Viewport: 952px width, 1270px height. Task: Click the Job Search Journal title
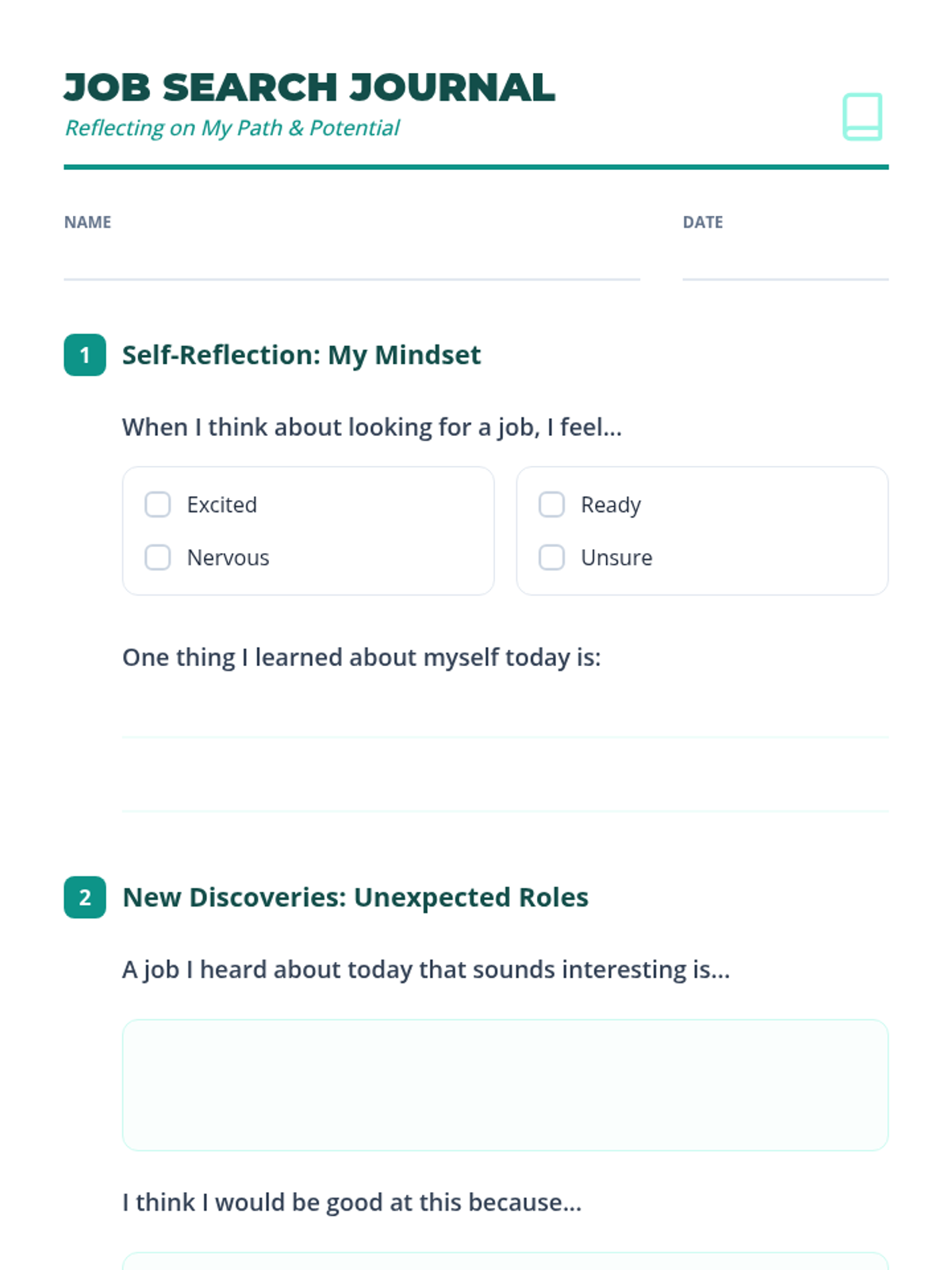[309, 87]
